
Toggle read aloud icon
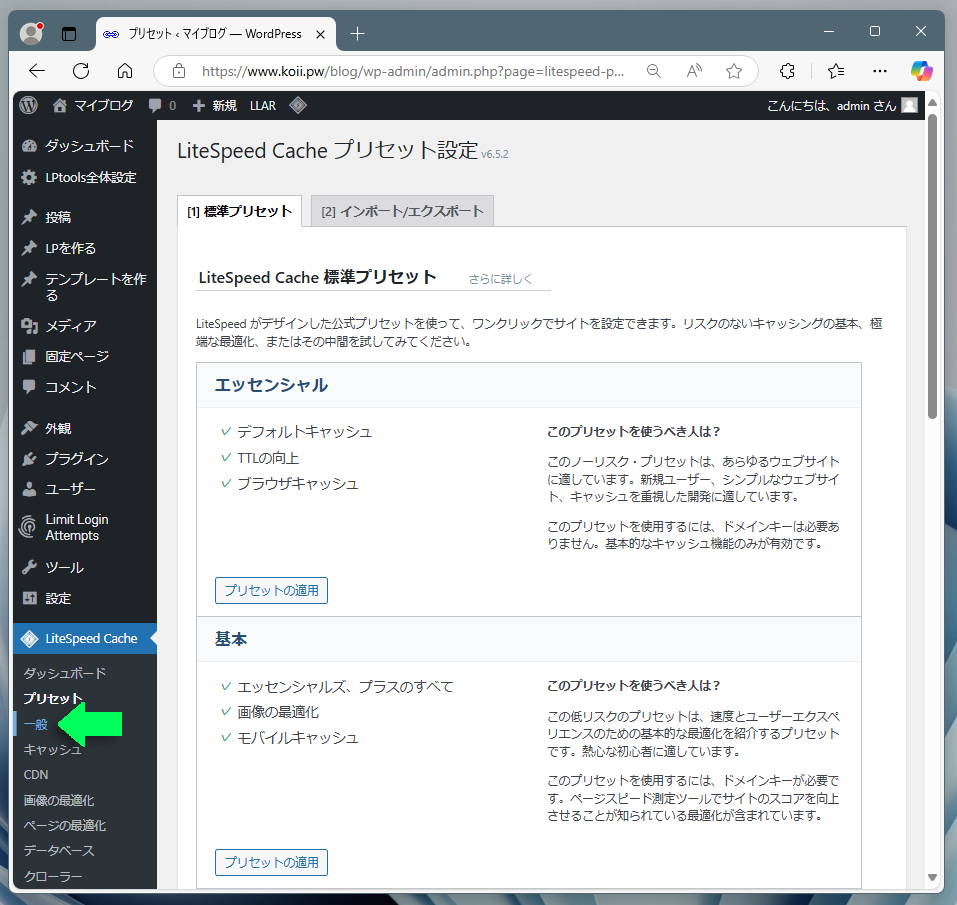(x=694, y=71)
